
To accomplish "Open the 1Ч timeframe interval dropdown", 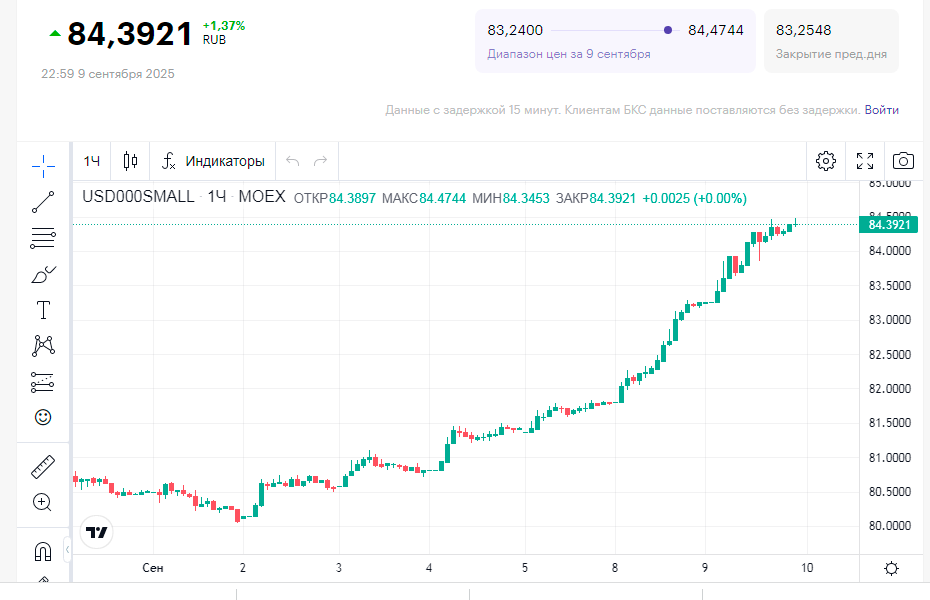I will pos(92,161).
